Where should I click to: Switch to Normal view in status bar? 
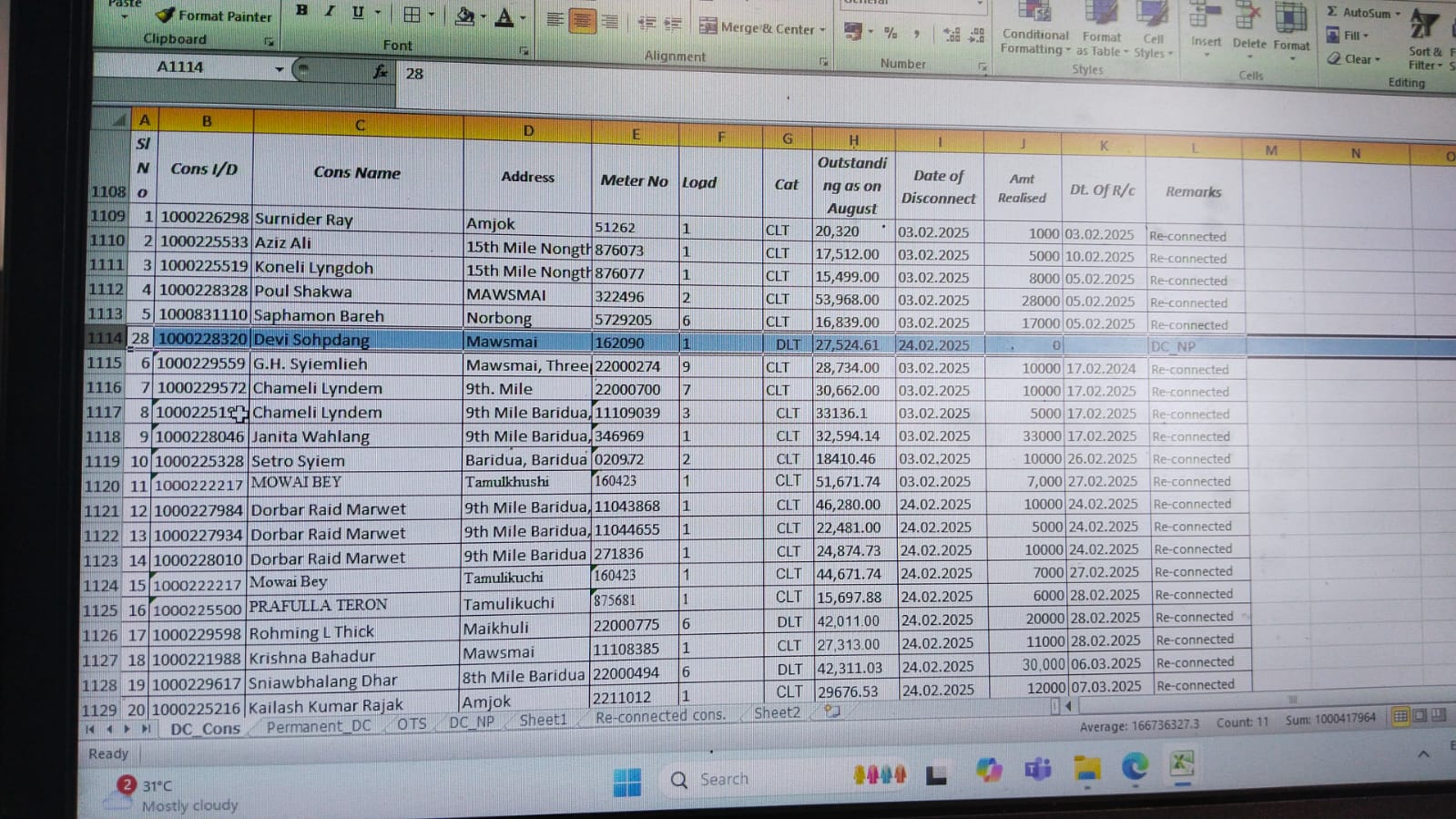pos(1400,716)
